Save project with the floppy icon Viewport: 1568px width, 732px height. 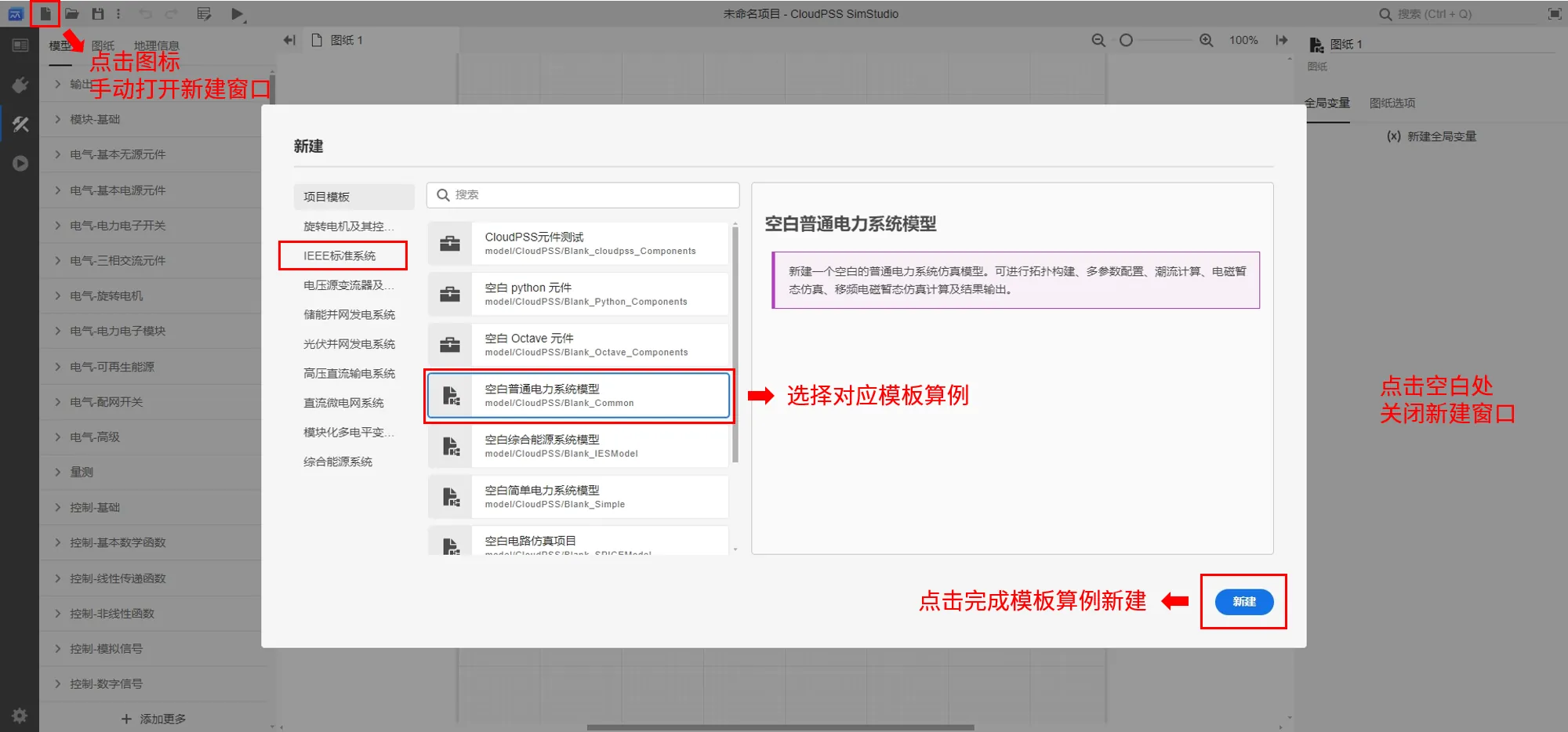point(98,13)
